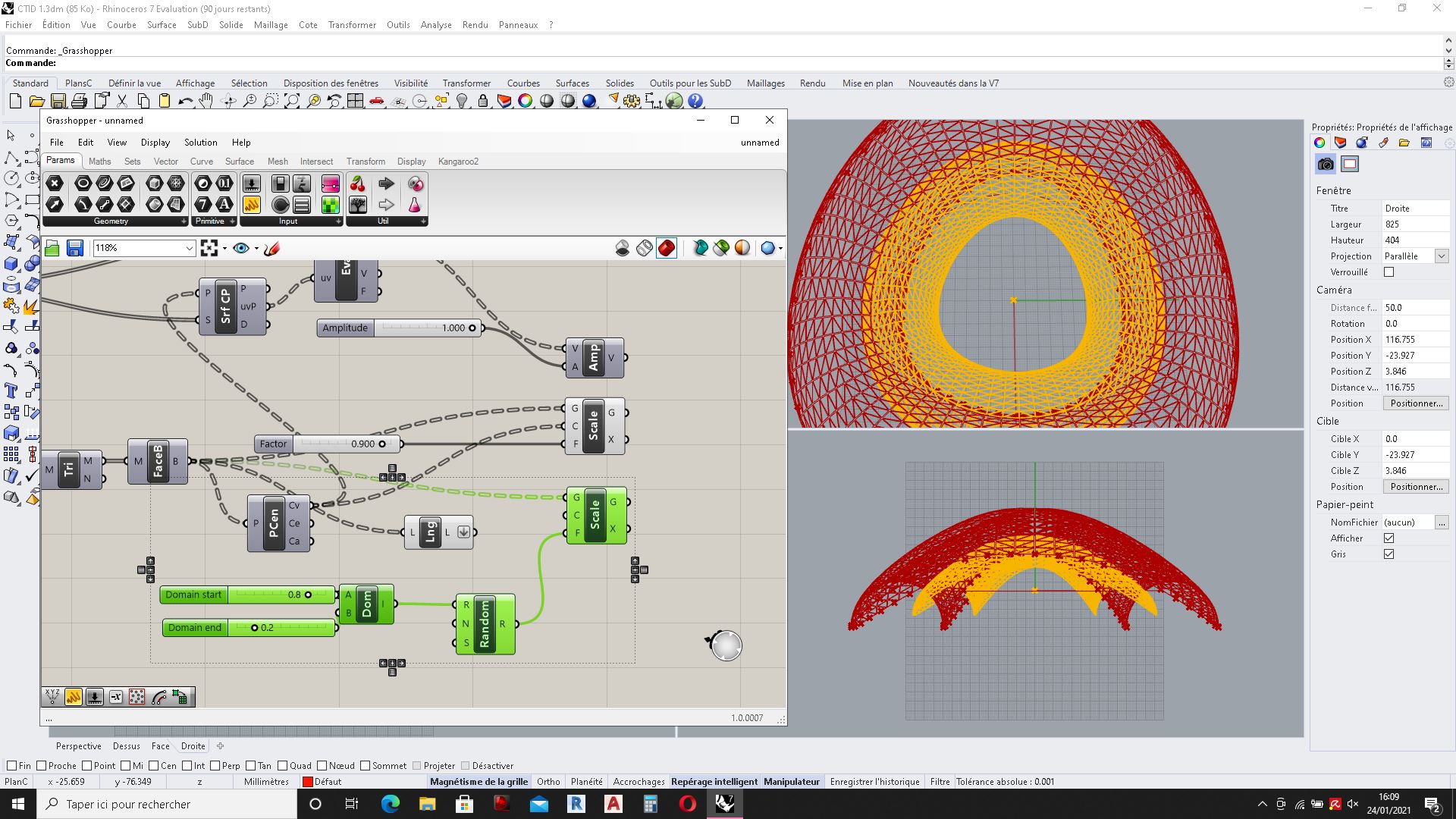The width and height of the screenshot is (1456, 819).
Task: Select the Vector parameter in Geometry group
Action: point(55,204)
